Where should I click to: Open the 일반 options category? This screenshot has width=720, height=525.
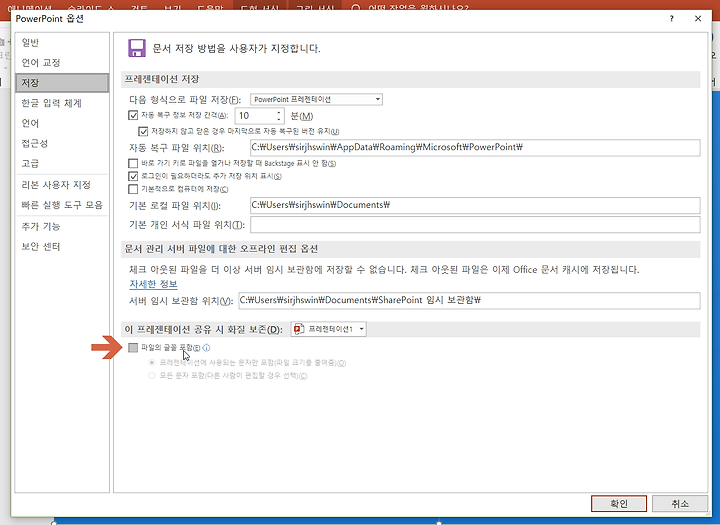(62, 43)
